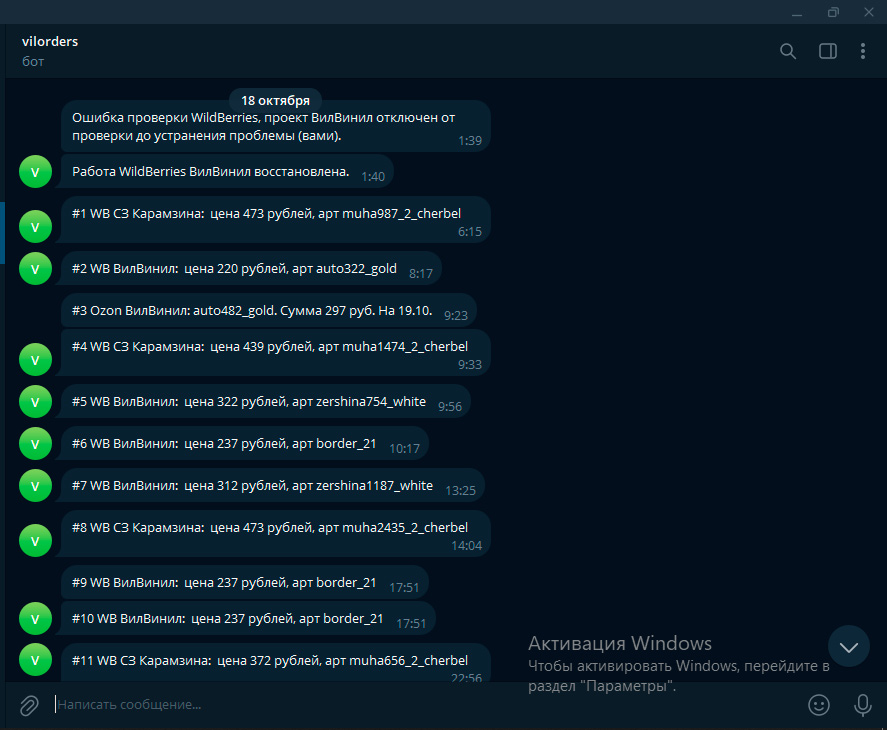Click timestamp 13:25 on message #7

pyautogui.click(x=460, y=491)
